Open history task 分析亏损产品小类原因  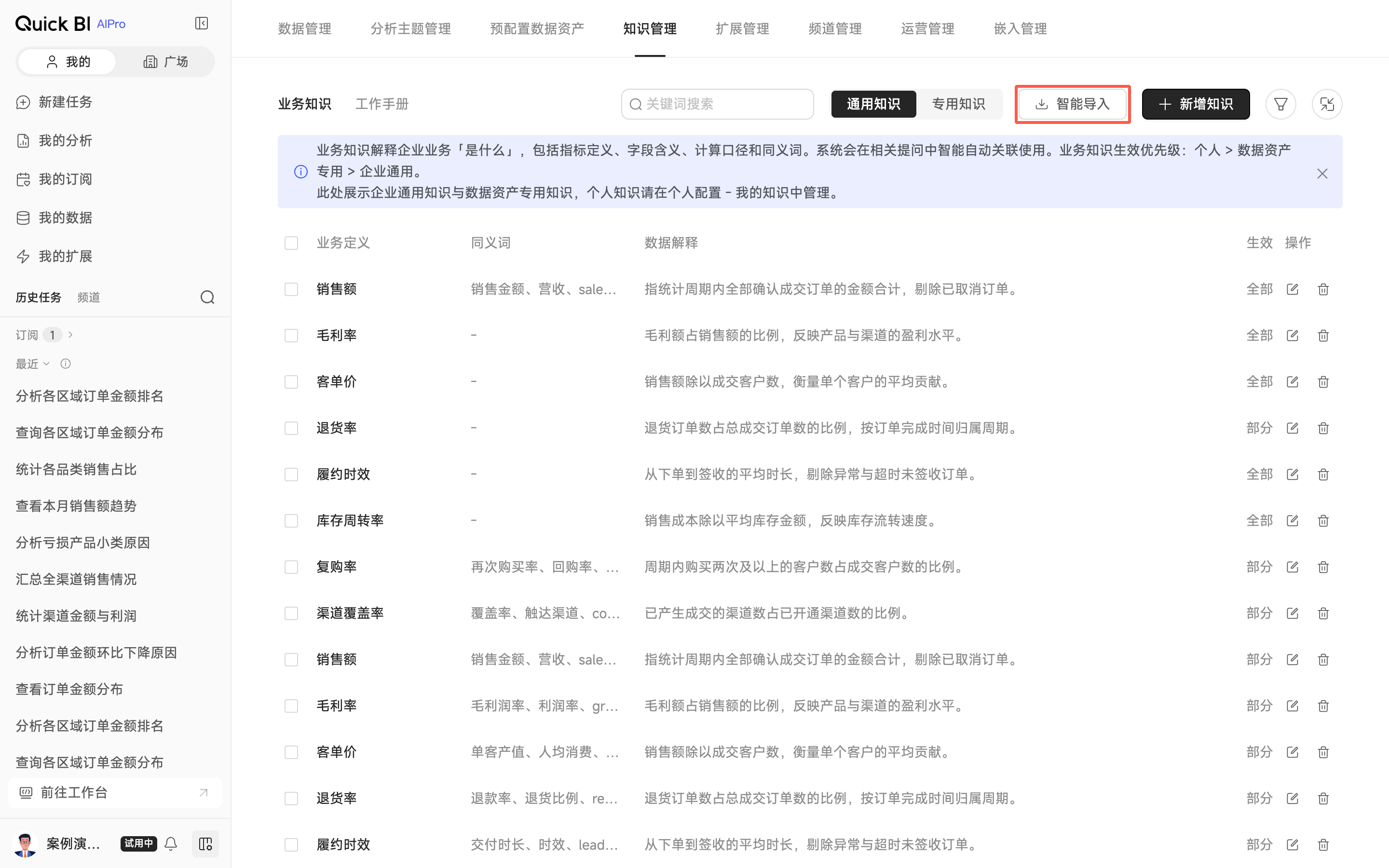(82, 542)
